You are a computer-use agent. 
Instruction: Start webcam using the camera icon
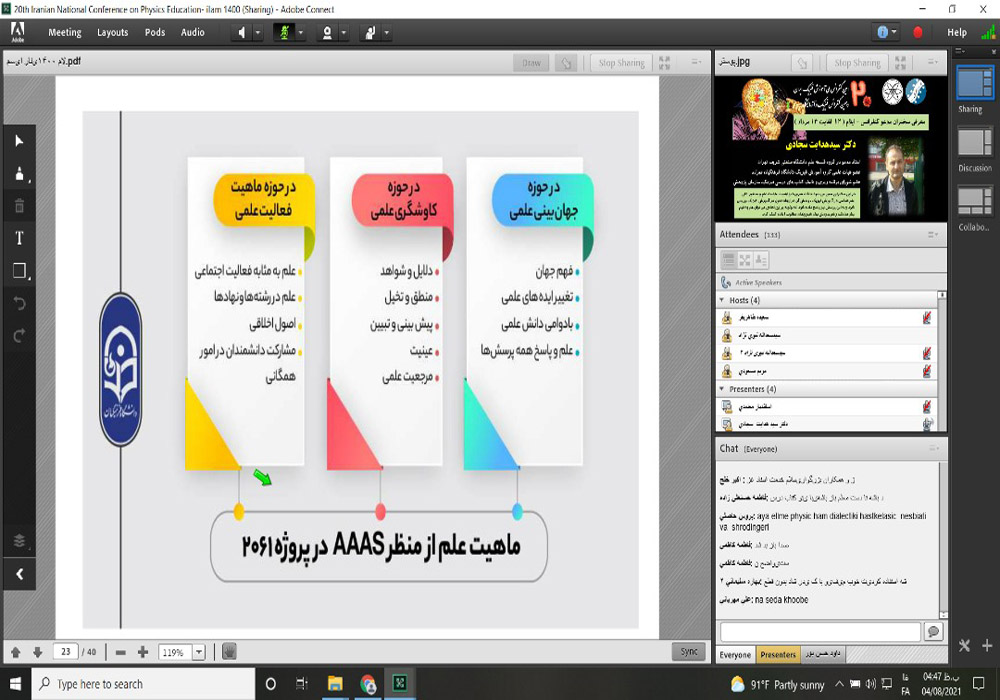[x=326, y=32]
